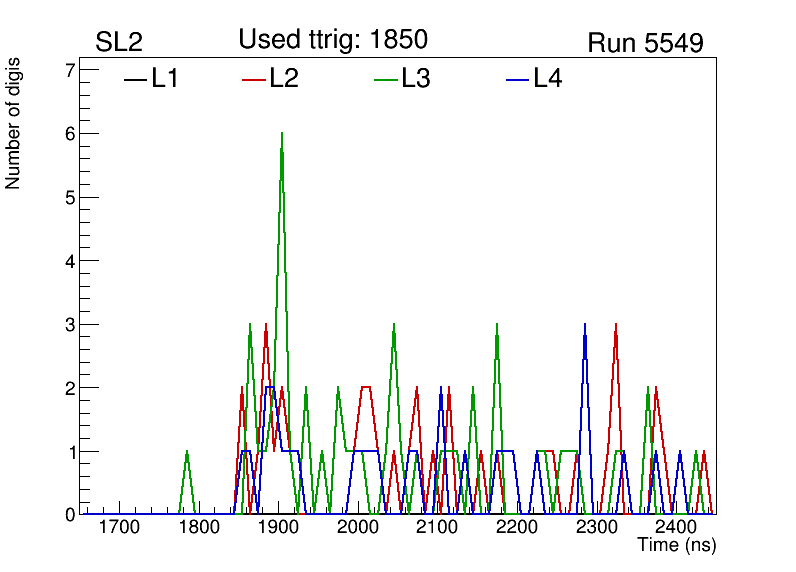This screenshot has width=796, height=572.
Task: Select the 'Time (ns)' x-axis title
Action: click(677, 546)
